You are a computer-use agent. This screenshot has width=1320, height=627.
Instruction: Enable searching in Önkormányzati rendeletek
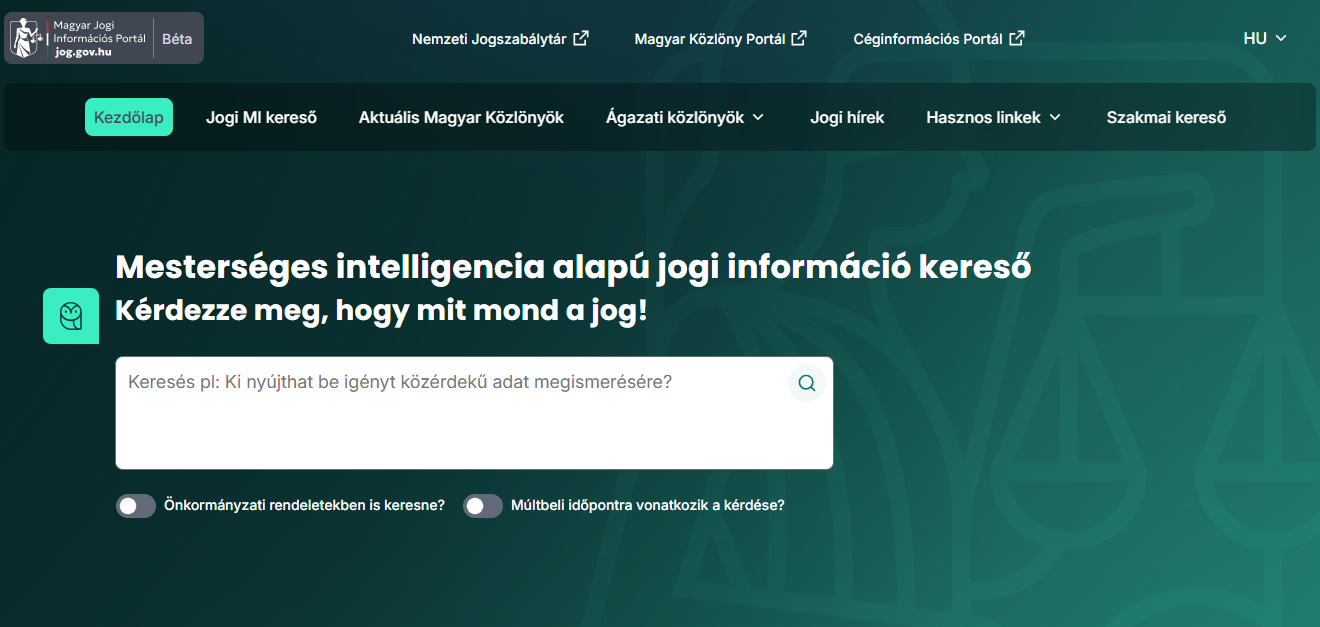click(135, 506)
